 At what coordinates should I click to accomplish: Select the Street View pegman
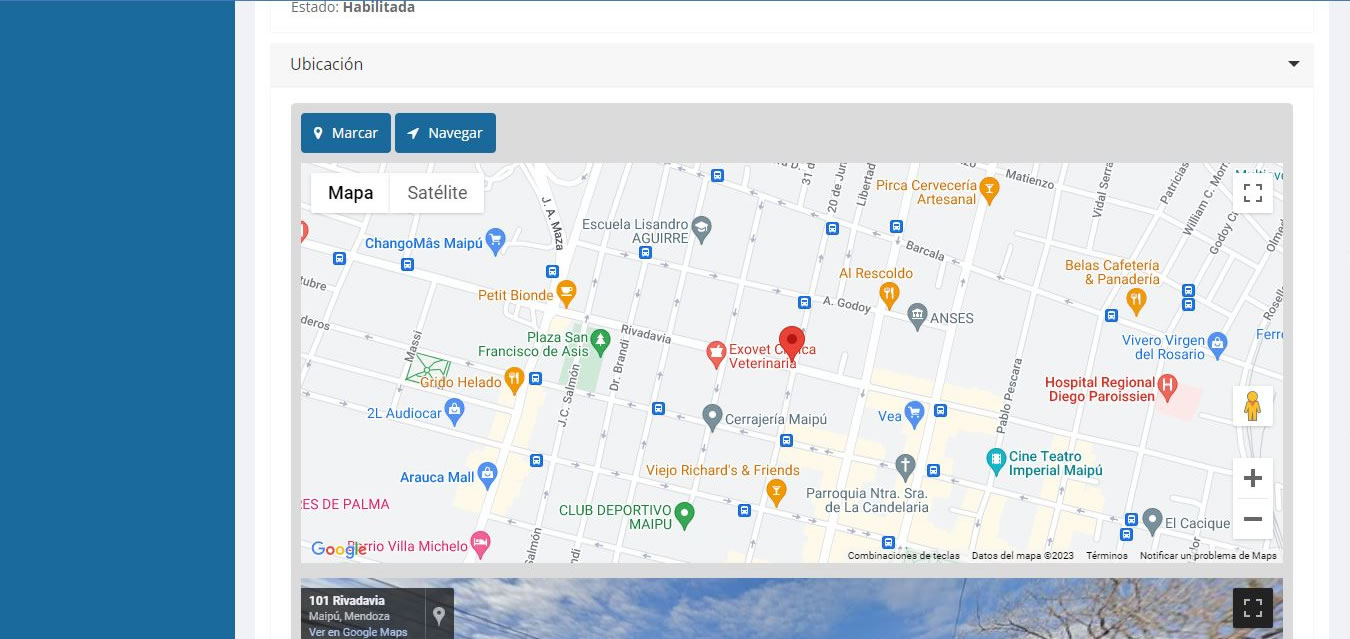coord(1253,406)
